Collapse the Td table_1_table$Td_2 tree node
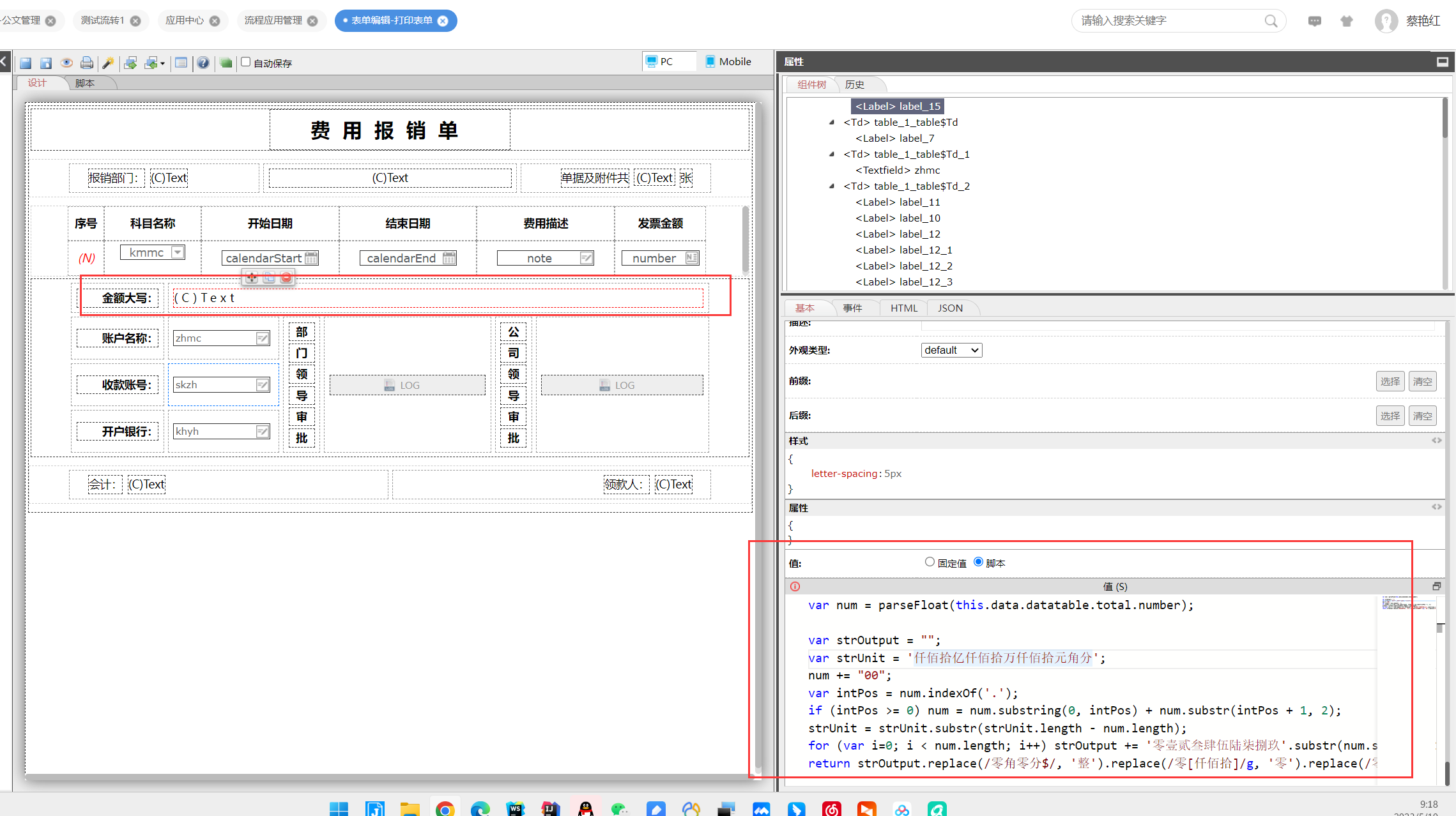 tap(831, 186)
